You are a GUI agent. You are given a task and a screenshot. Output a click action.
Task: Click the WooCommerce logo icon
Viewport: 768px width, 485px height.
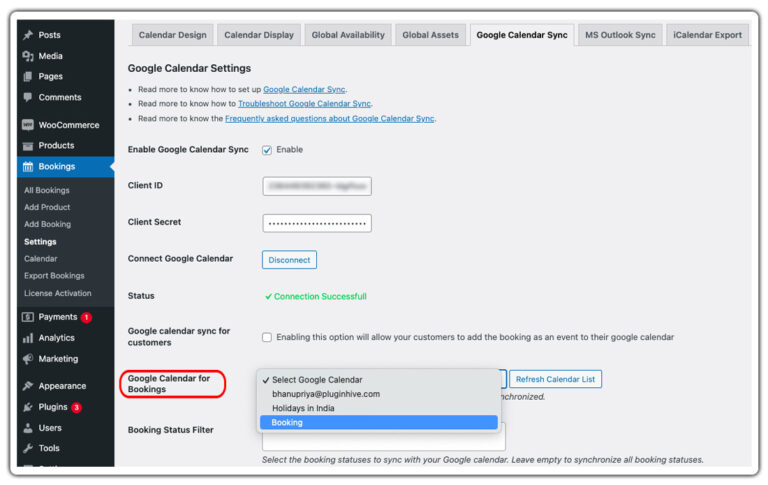click(x=28, y=125)
